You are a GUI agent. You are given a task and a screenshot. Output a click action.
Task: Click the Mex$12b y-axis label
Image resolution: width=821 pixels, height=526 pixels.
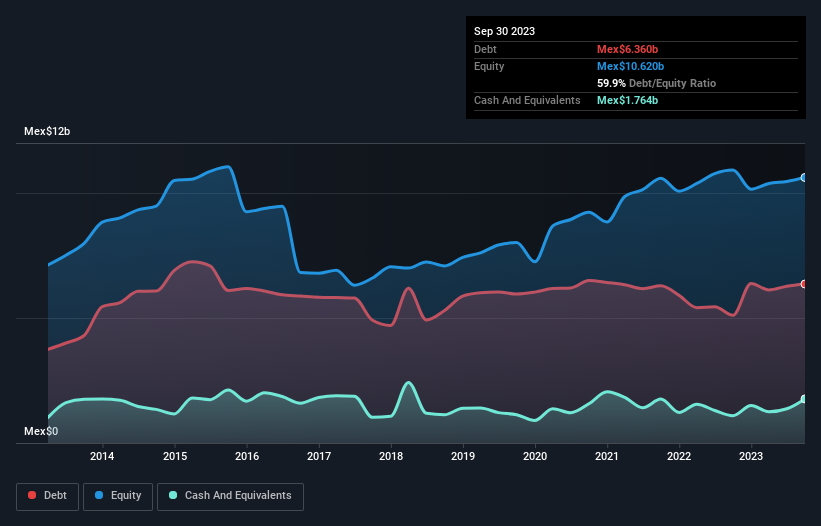(48, 132)
